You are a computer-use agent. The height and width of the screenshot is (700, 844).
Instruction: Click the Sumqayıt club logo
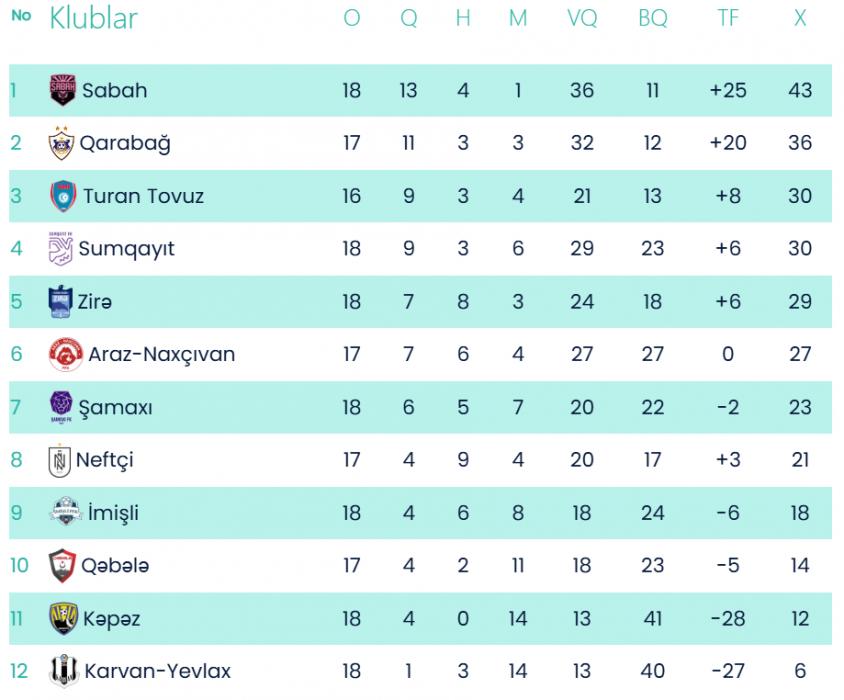pyautogui.click(x=61, y=248)
